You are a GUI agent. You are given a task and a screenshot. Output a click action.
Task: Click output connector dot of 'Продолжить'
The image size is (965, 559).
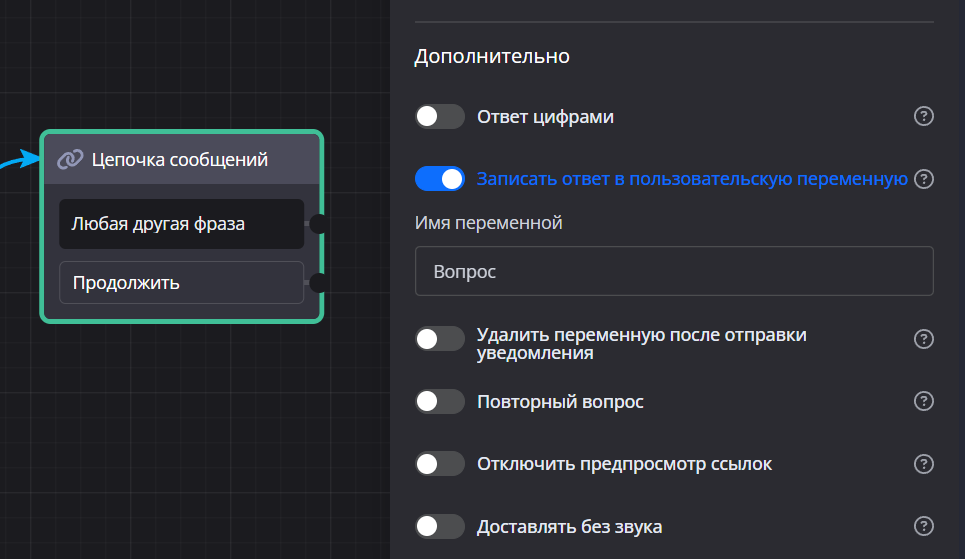318,283
